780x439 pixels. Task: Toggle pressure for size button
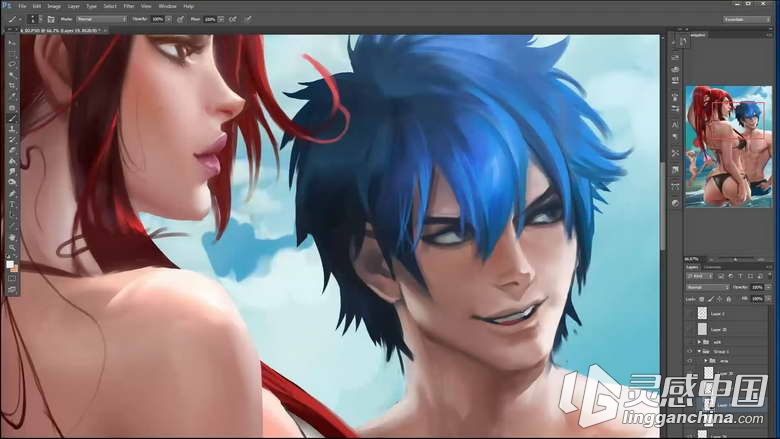(248, 19)
